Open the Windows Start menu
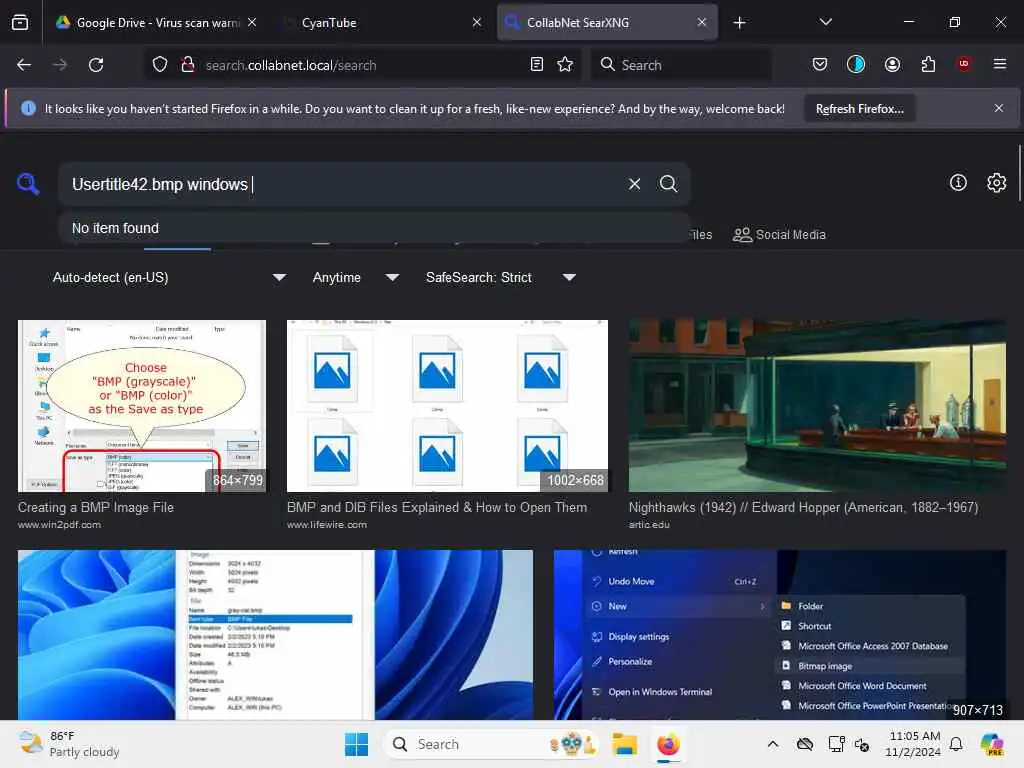 click(357, 744)
